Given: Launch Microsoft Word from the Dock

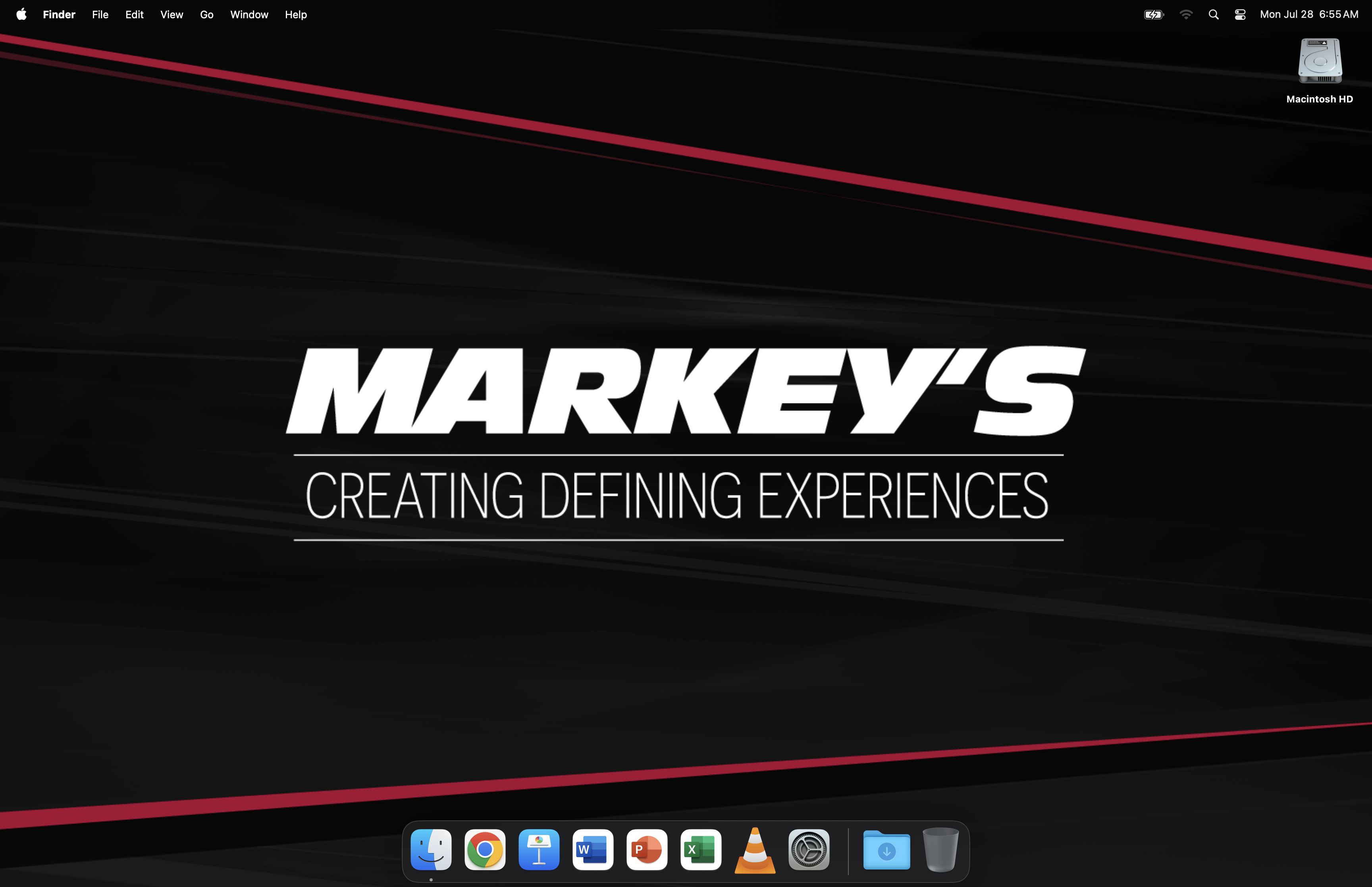Looking at the screenshot, I should pos(593,850).
